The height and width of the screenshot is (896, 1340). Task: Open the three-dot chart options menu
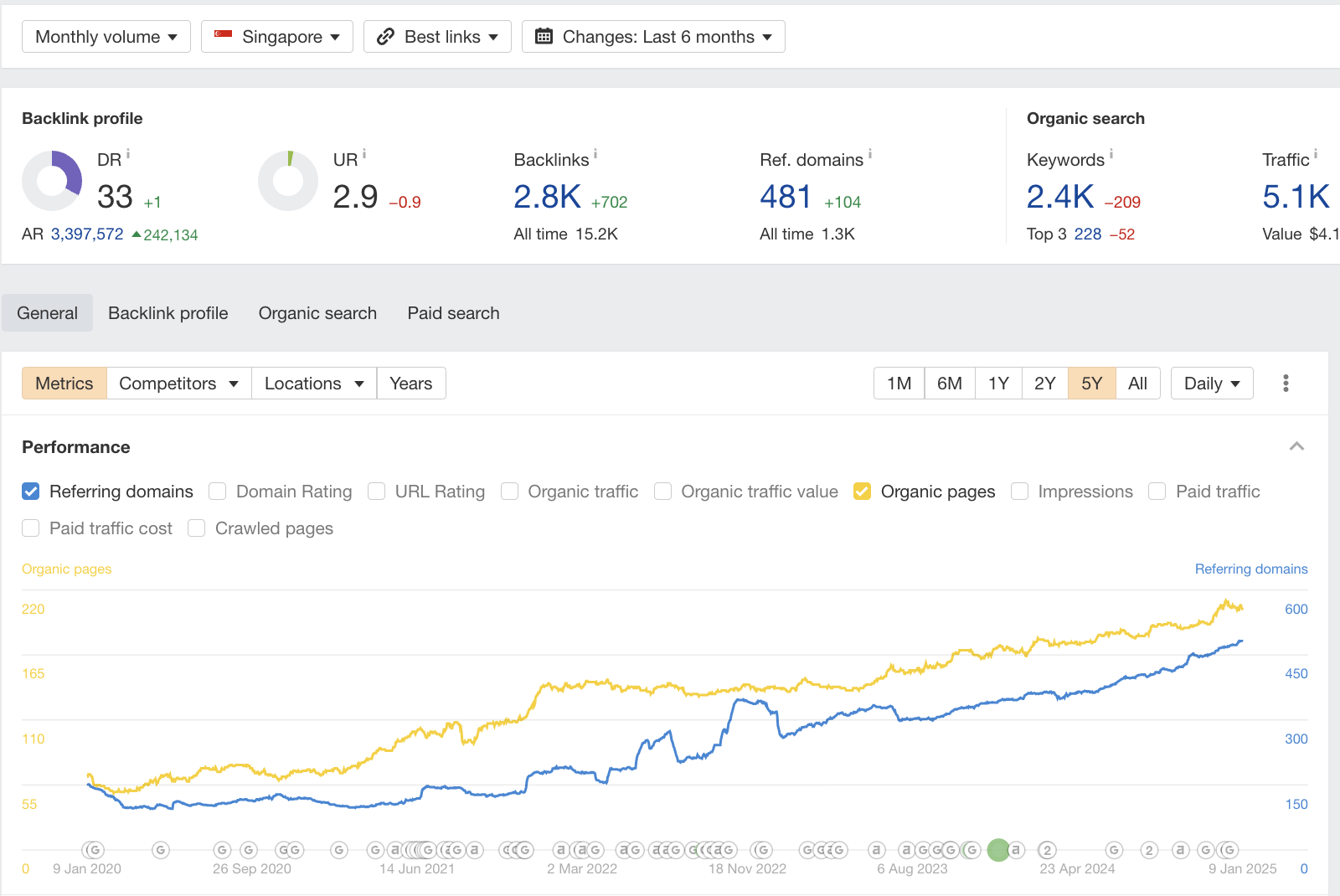click(x=1286, y=384)
